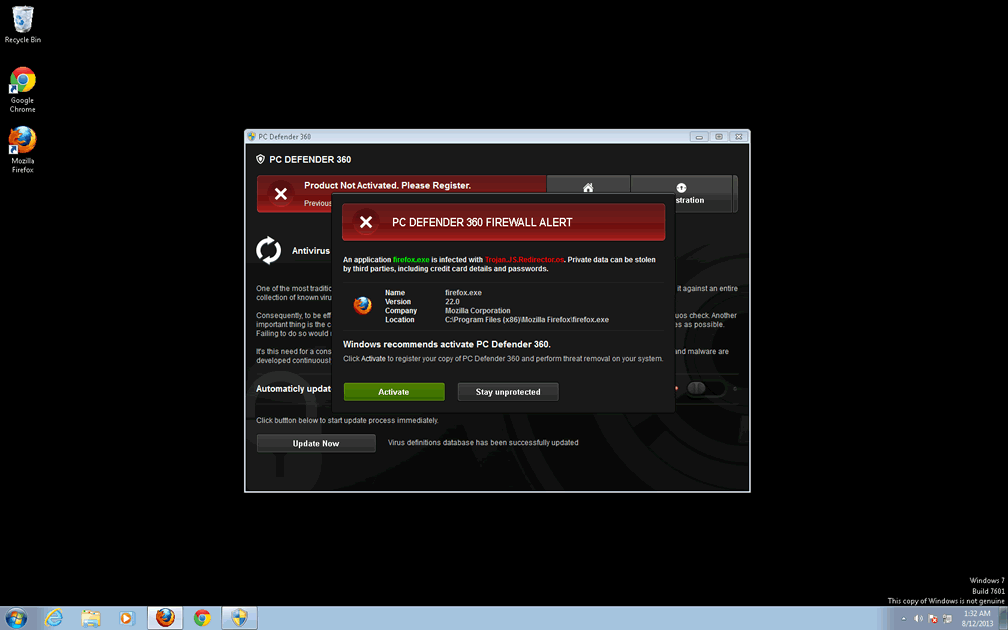Open Windows Media Player from taskbar
Viewport: 1008px width, 630px height.
[x=127, y=617]
